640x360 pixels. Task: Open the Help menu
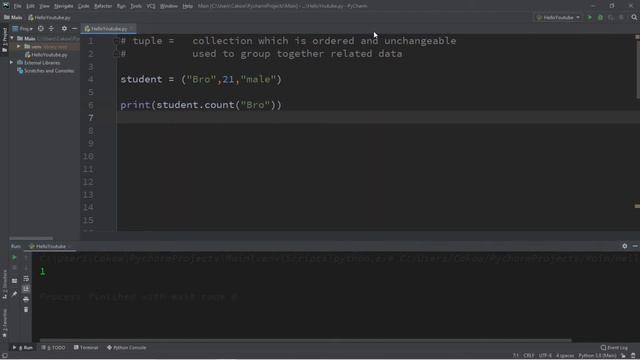tap(188, 6)
